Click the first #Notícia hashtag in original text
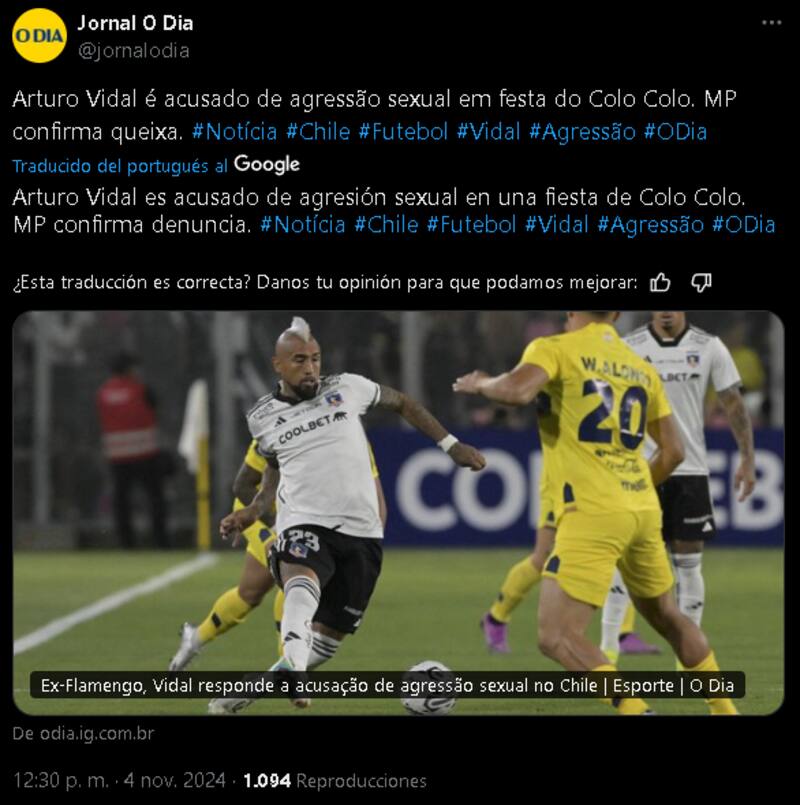The width and height of the screenshot is (800, 805). (235, 132)
